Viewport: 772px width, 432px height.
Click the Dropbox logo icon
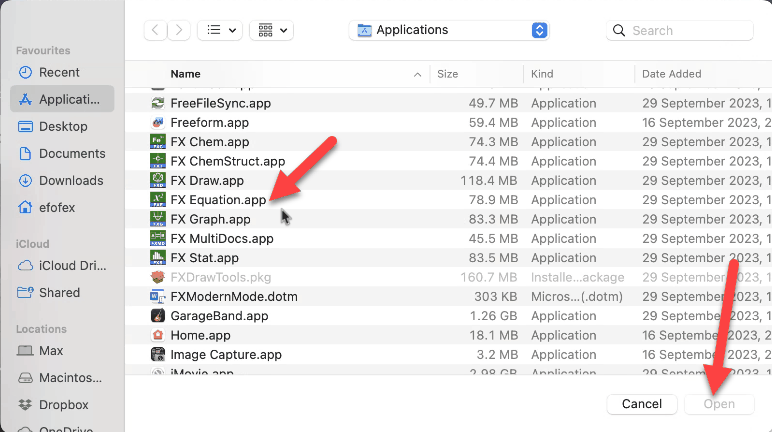pos(25,405)
